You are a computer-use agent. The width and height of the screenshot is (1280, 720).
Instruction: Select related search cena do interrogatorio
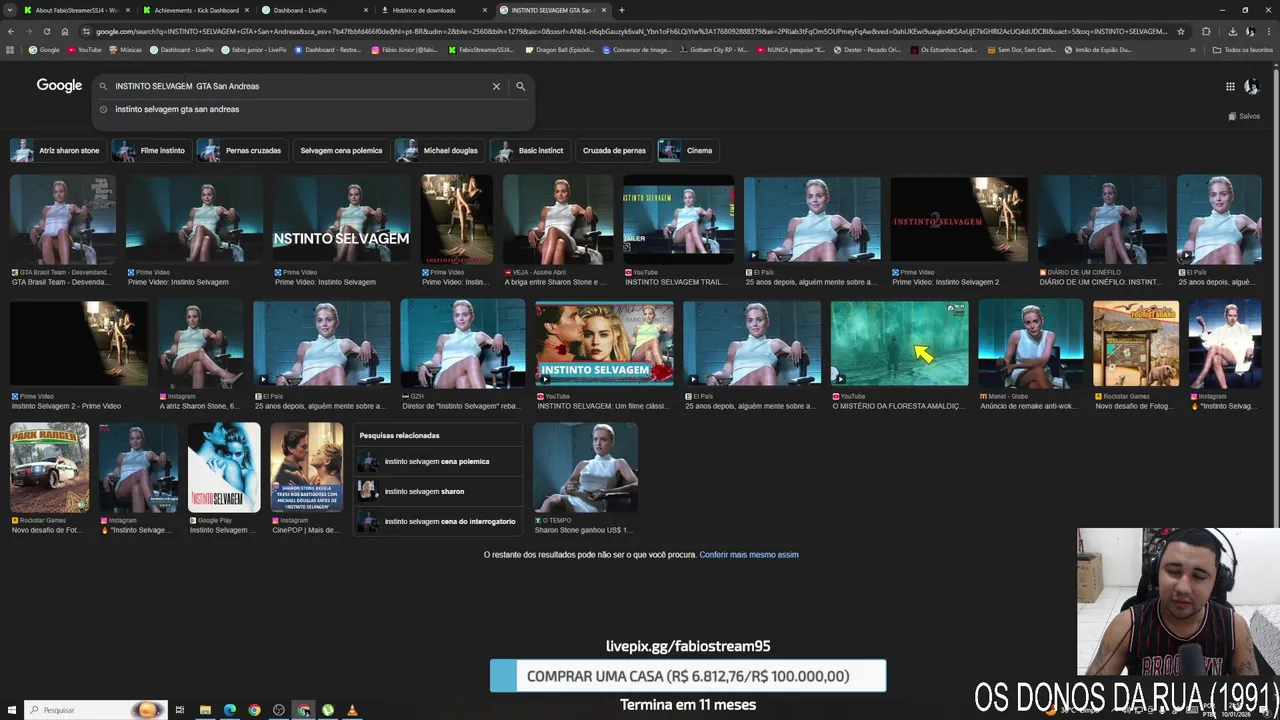[x=438, y=521]
